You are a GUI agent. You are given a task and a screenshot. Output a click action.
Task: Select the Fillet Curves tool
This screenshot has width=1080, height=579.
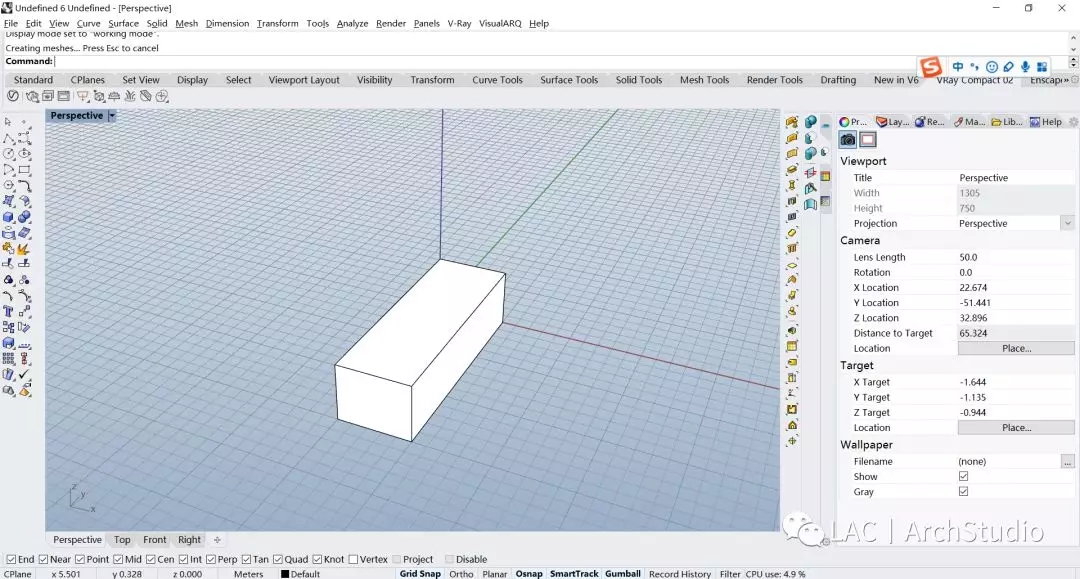[24, 185]
